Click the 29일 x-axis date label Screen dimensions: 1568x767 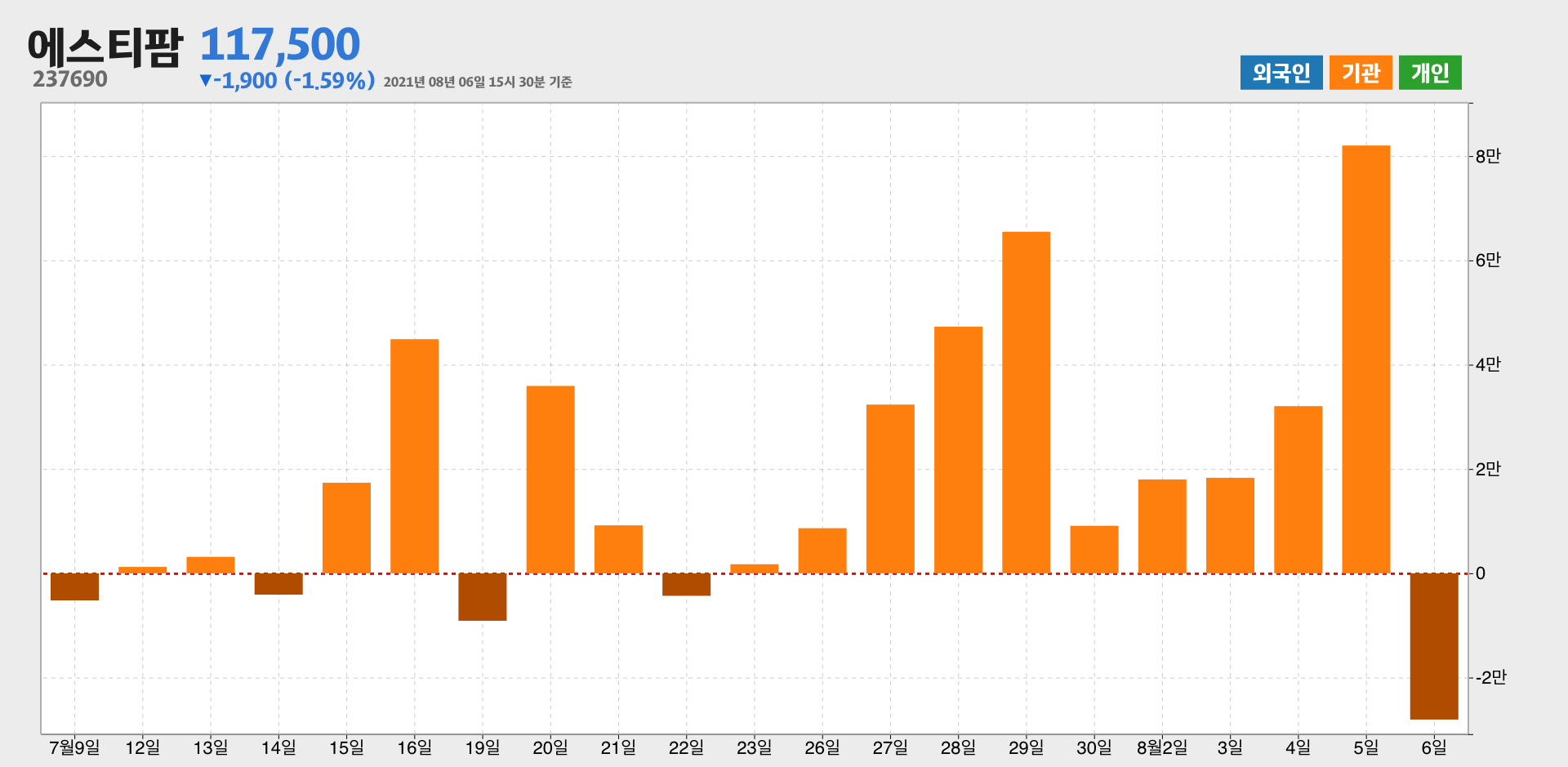(x=1027, y=747)
